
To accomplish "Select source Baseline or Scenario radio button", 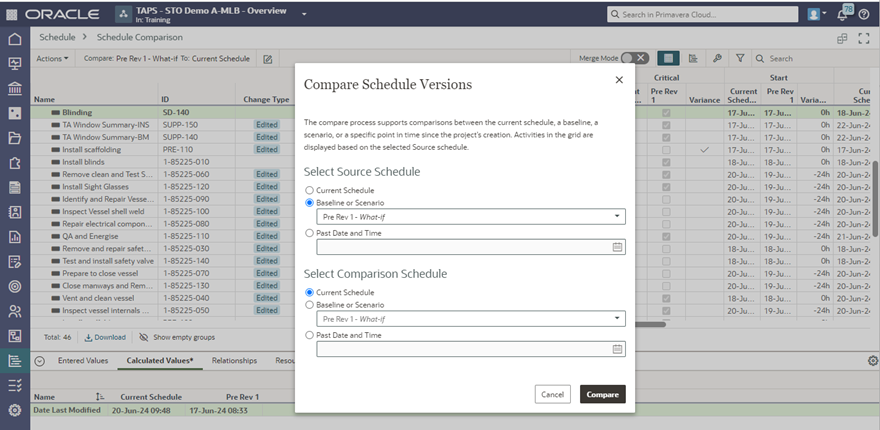I will click(309, 203).
